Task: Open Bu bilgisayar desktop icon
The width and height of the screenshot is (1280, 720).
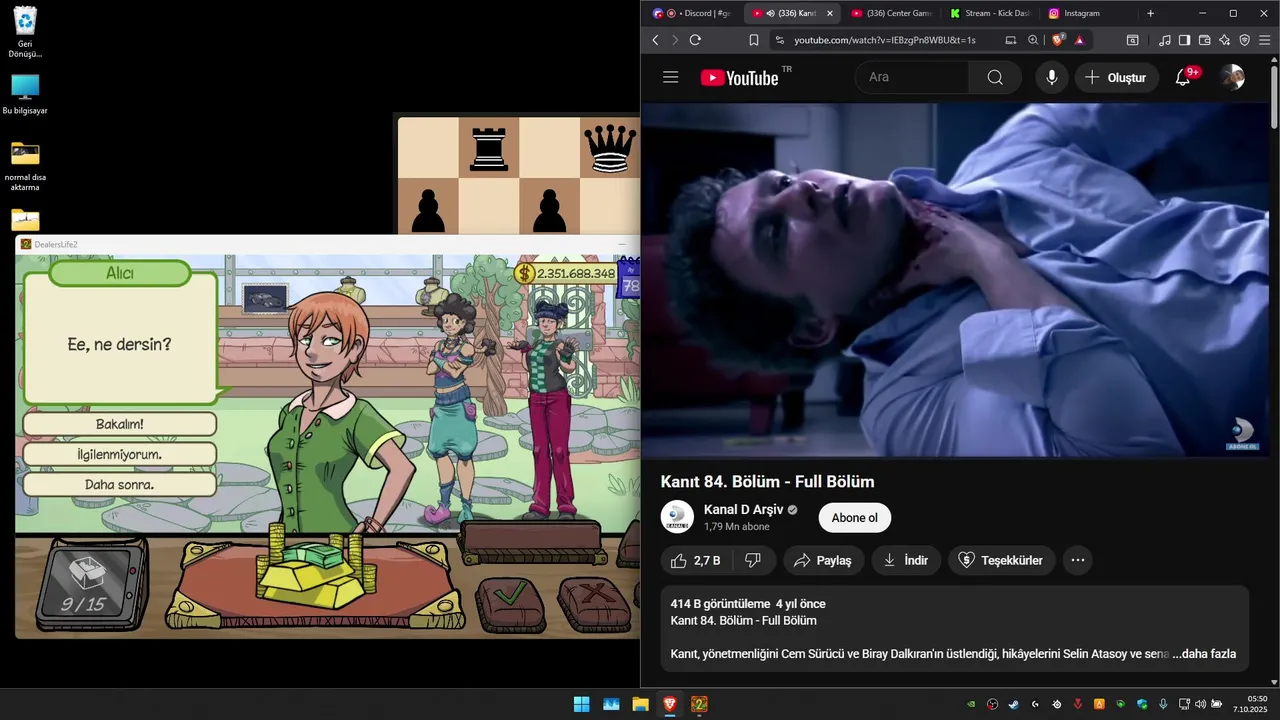Action: pyautogui.click(x=25, y=95)
